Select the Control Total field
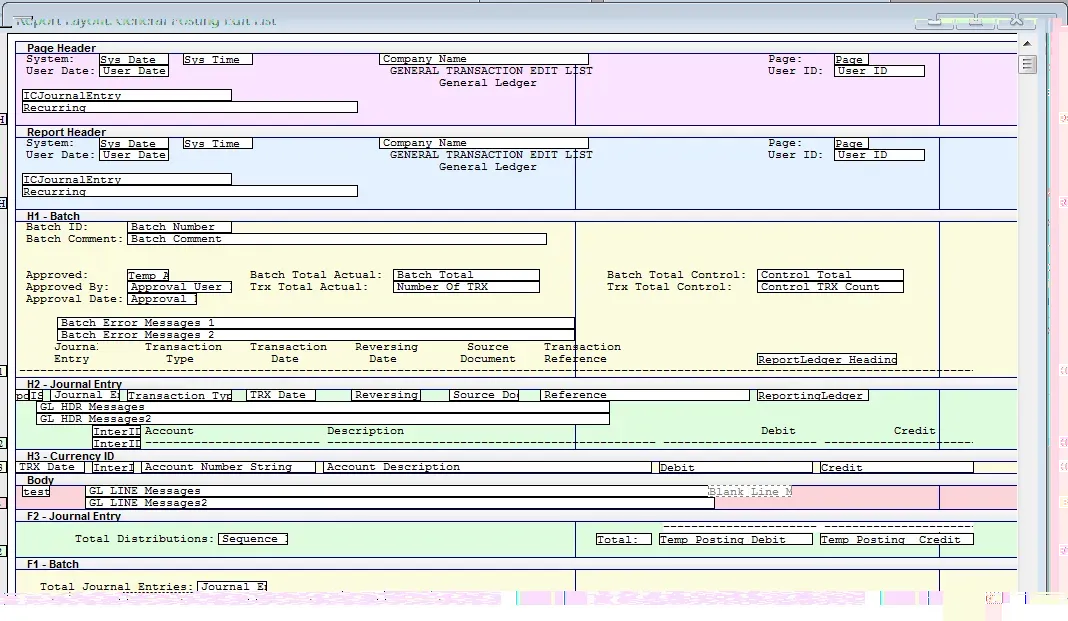 click(829, 275)
